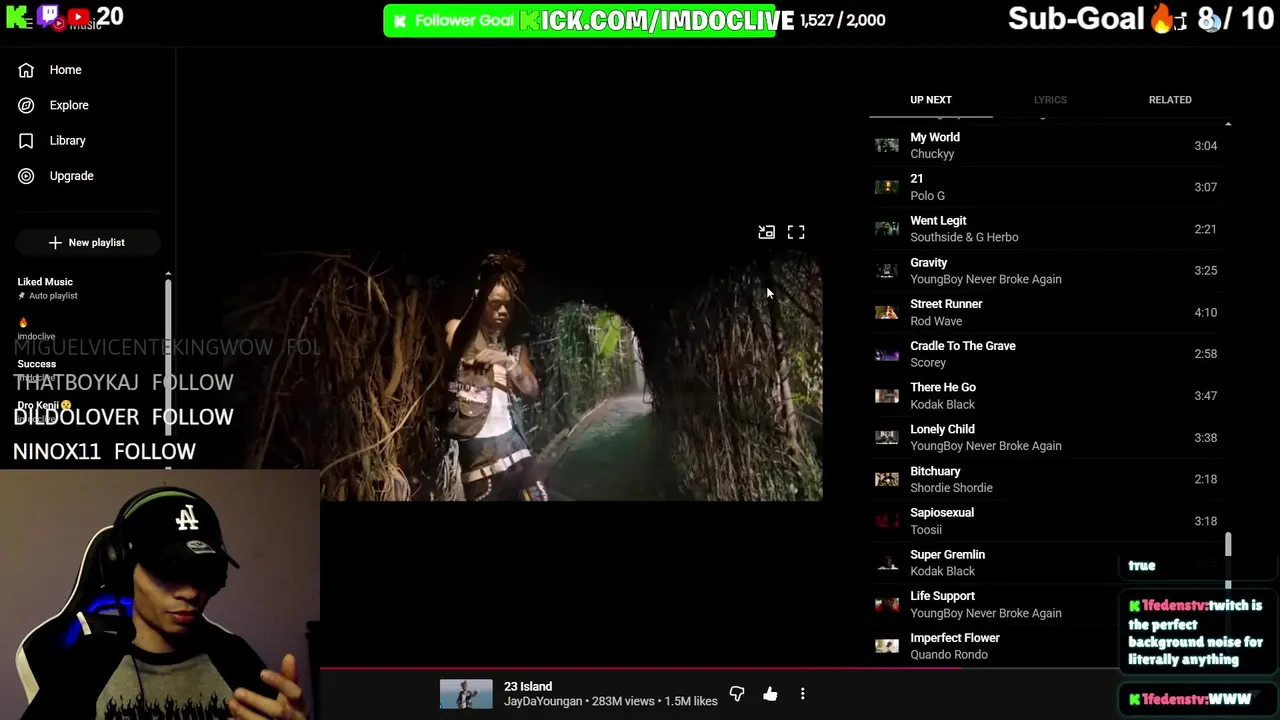Click the Went Legit thumbnail
Image resolution: width=1280 pixels, height=720 pixels.
click(887, 229)
